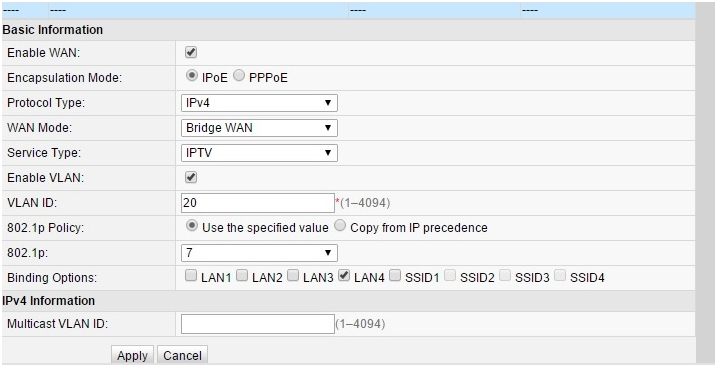Uncheck the LAN4 binding option
Image resolution: width=717 pixels, height=365 pixels.
344,276
